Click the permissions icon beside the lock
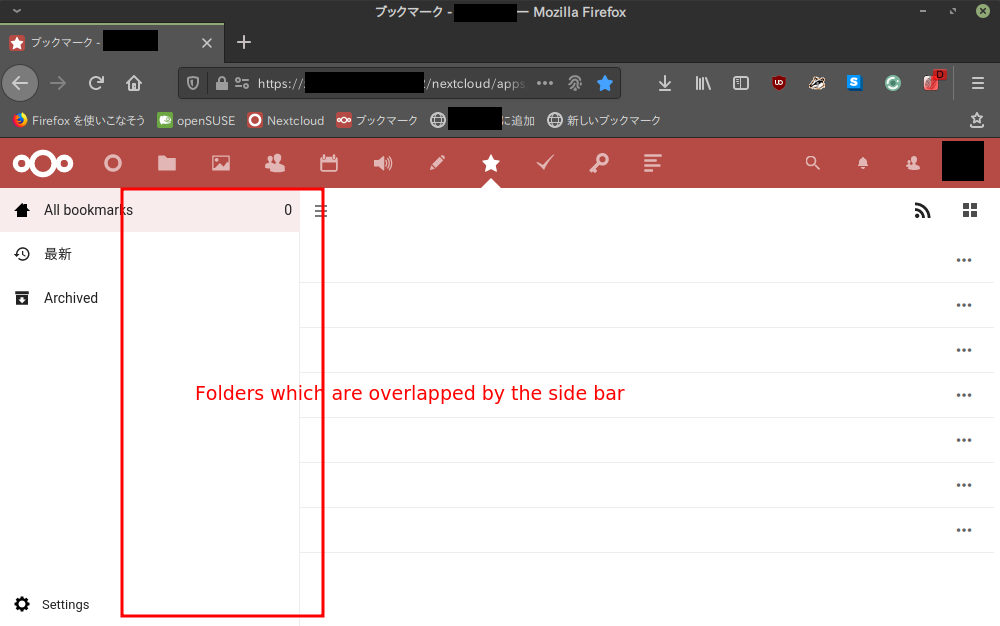The width and height of the screenshot is (1000, 626). [x=242, y=84]
